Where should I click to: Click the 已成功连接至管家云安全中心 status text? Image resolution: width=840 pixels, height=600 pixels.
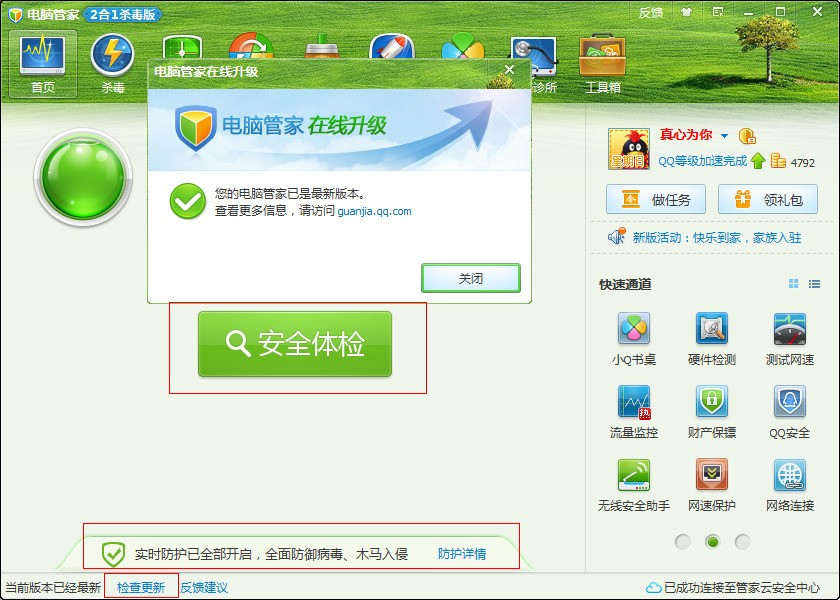741,588
